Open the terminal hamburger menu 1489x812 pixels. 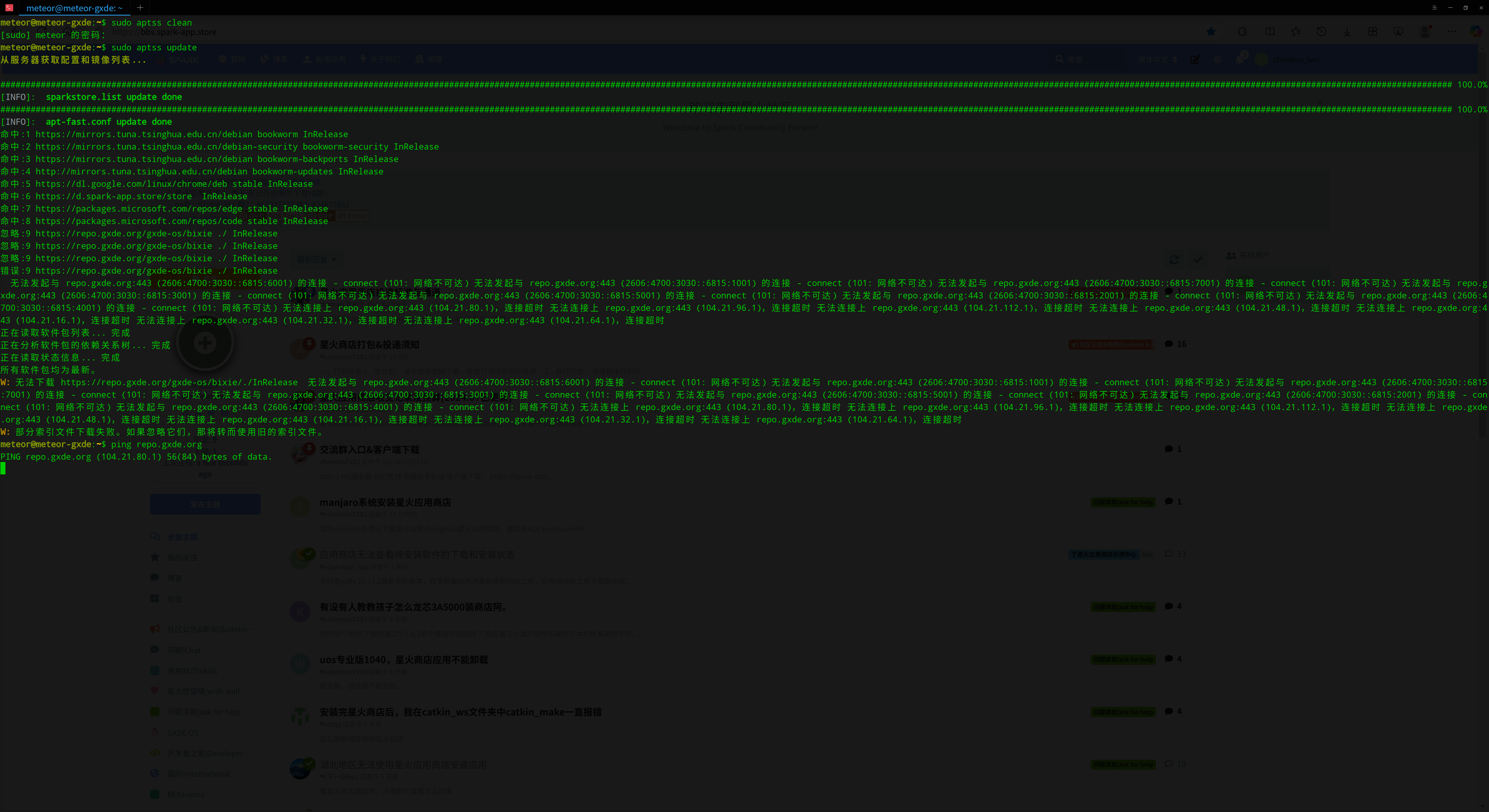(1434, 7)
